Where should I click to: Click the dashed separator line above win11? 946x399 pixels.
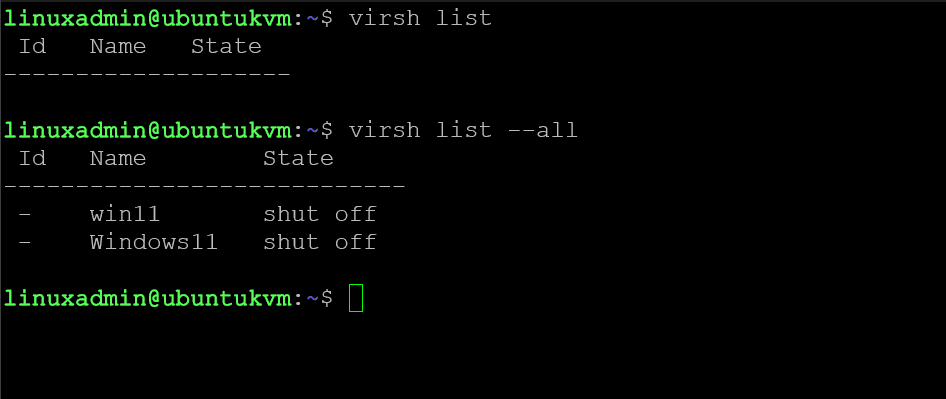pyautogui.click(x=204, y=186)
